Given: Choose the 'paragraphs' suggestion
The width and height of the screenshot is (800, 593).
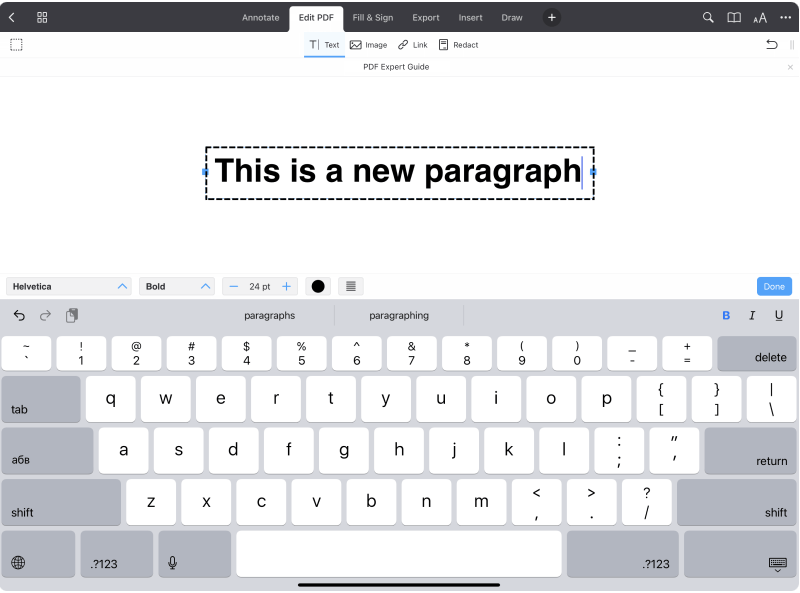Looking at the screenshot, I should 269,315.
